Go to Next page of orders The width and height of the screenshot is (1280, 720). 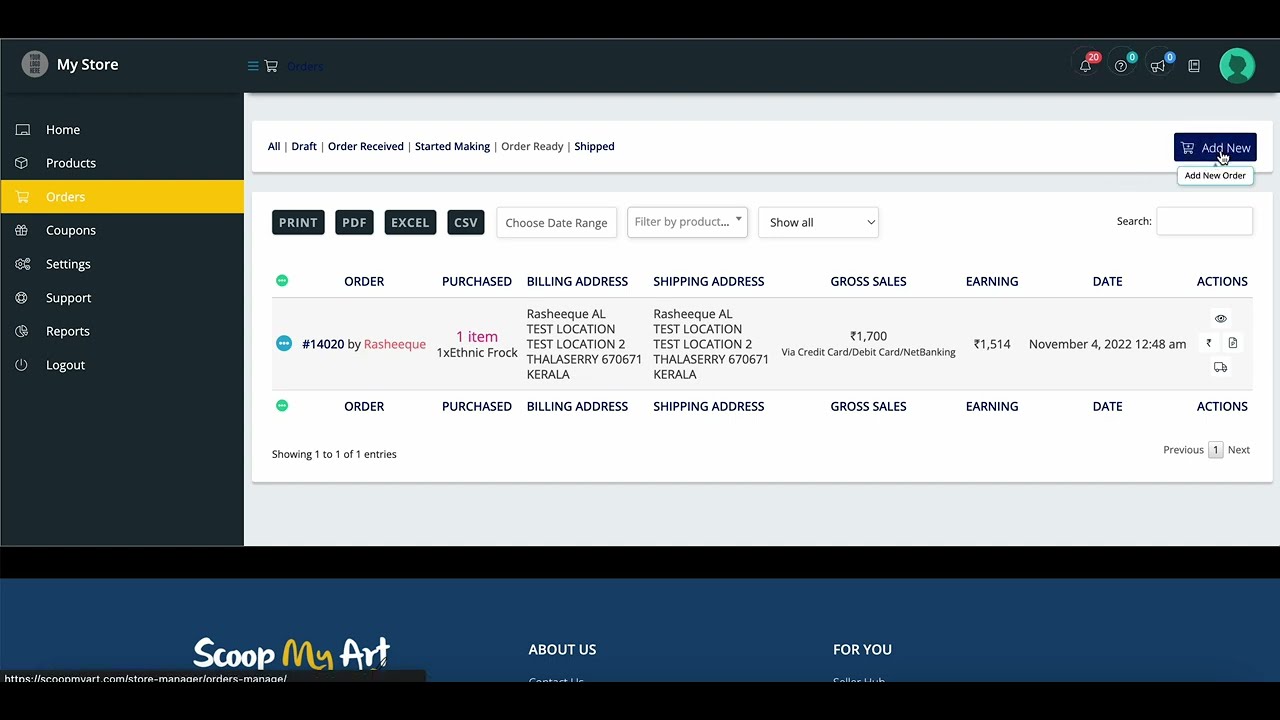pyautogui.click(x=1239, y=450)
